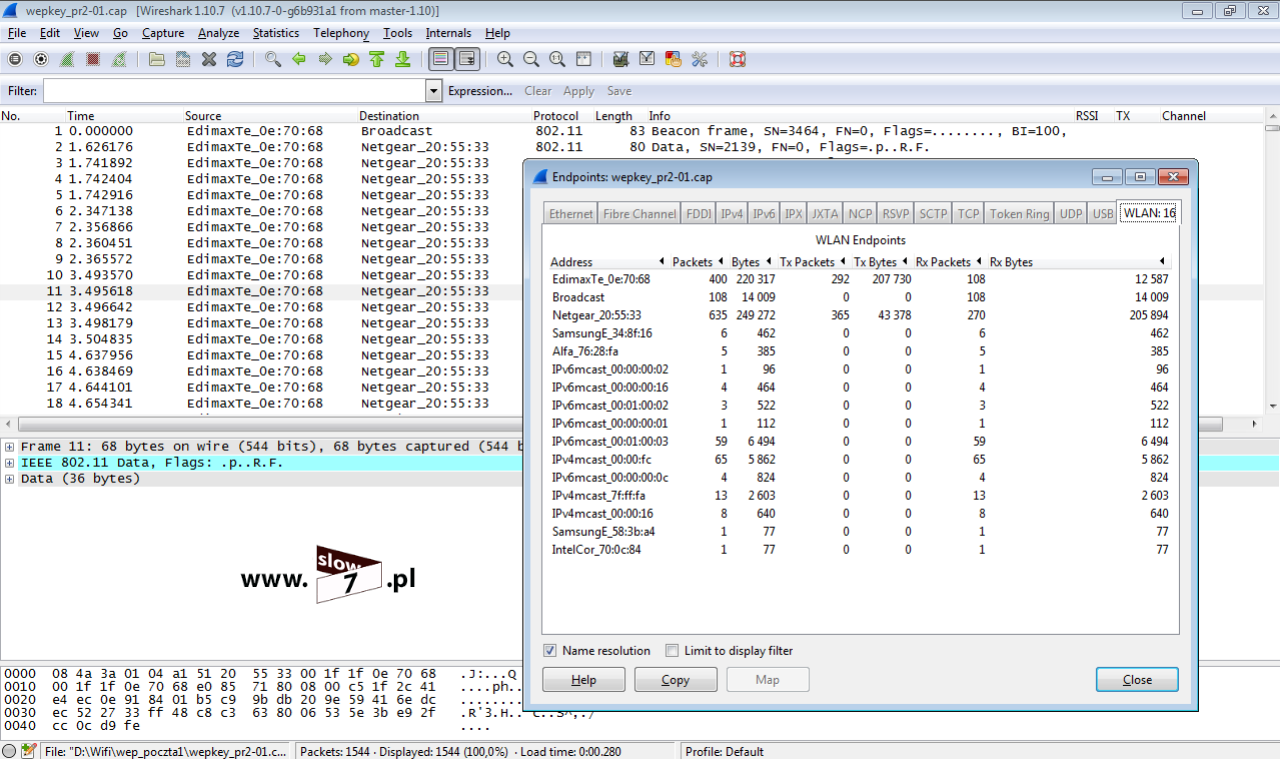Toggle auto scroll in live capture
1280x759 pixels.
point(467,59)
